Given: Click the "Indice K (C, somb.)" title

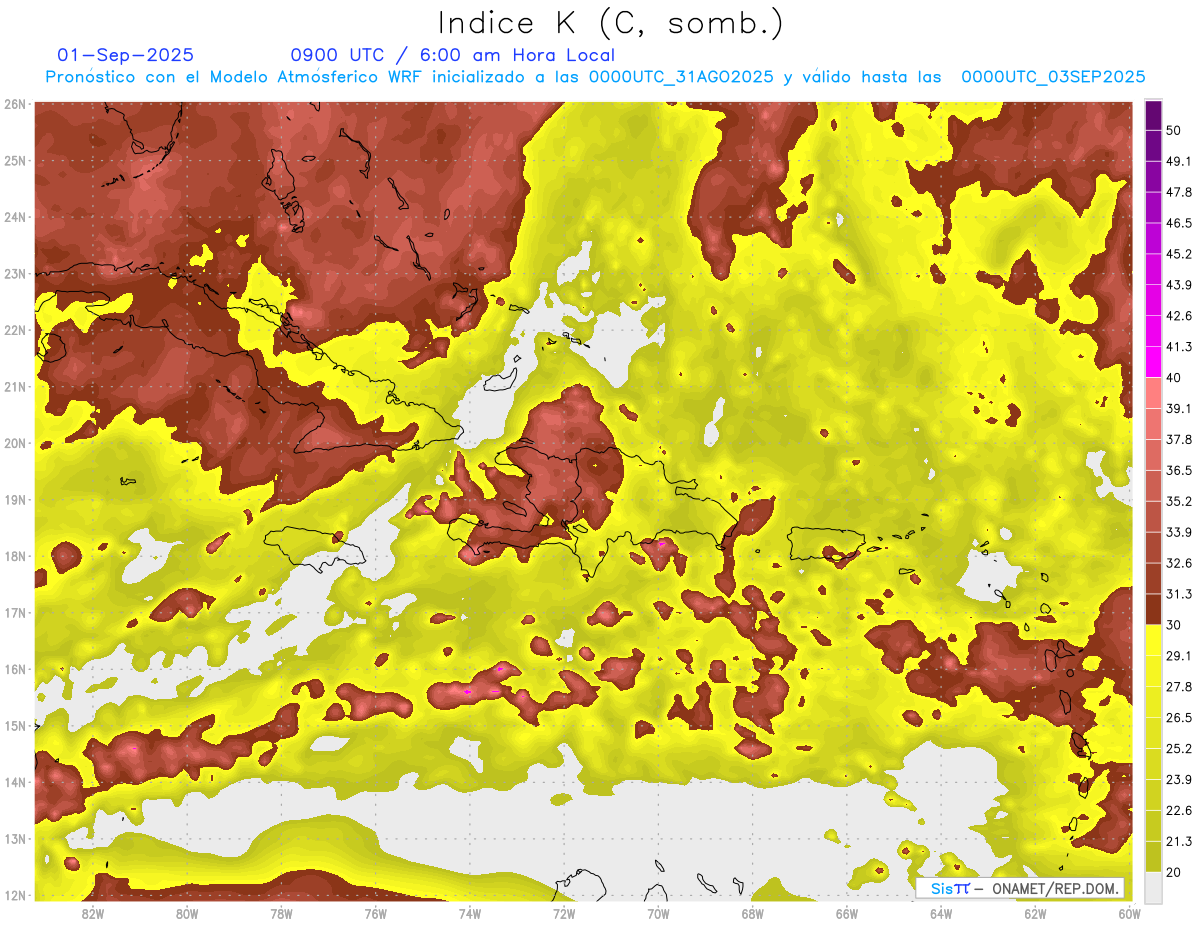Looking at the screenshot, I should (x=611, y=23).
